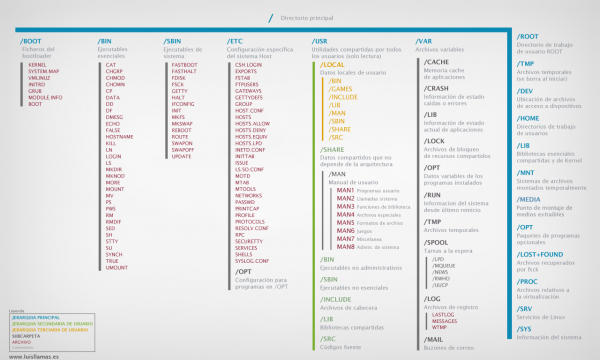Select the /ETC directory heading
Viewport: 600px width, 360px height.
click(235, 41)
